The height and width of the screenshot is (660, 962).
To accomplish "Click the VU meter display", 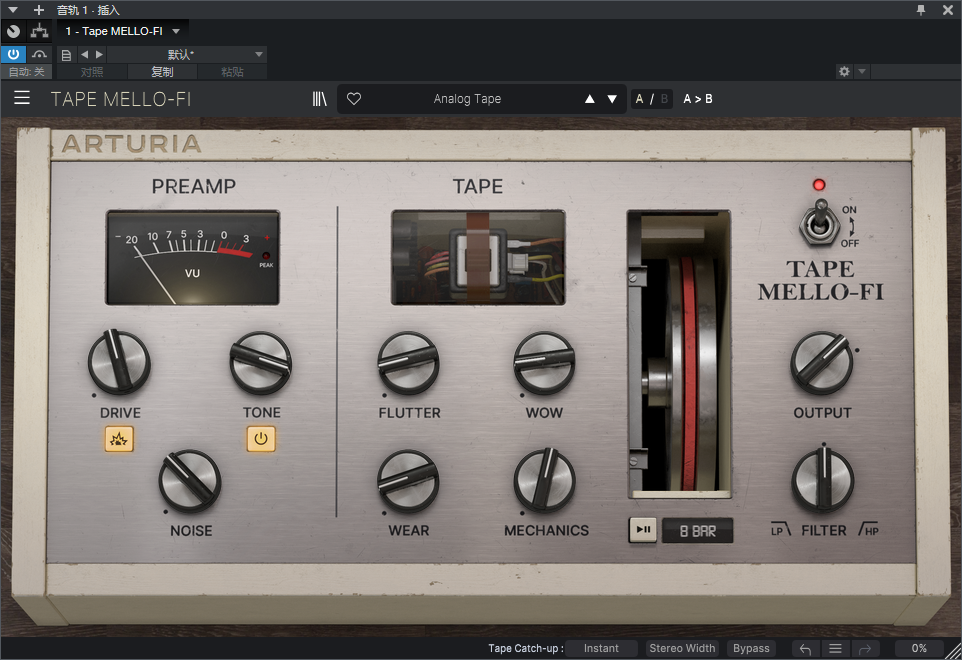I will 193,258.
